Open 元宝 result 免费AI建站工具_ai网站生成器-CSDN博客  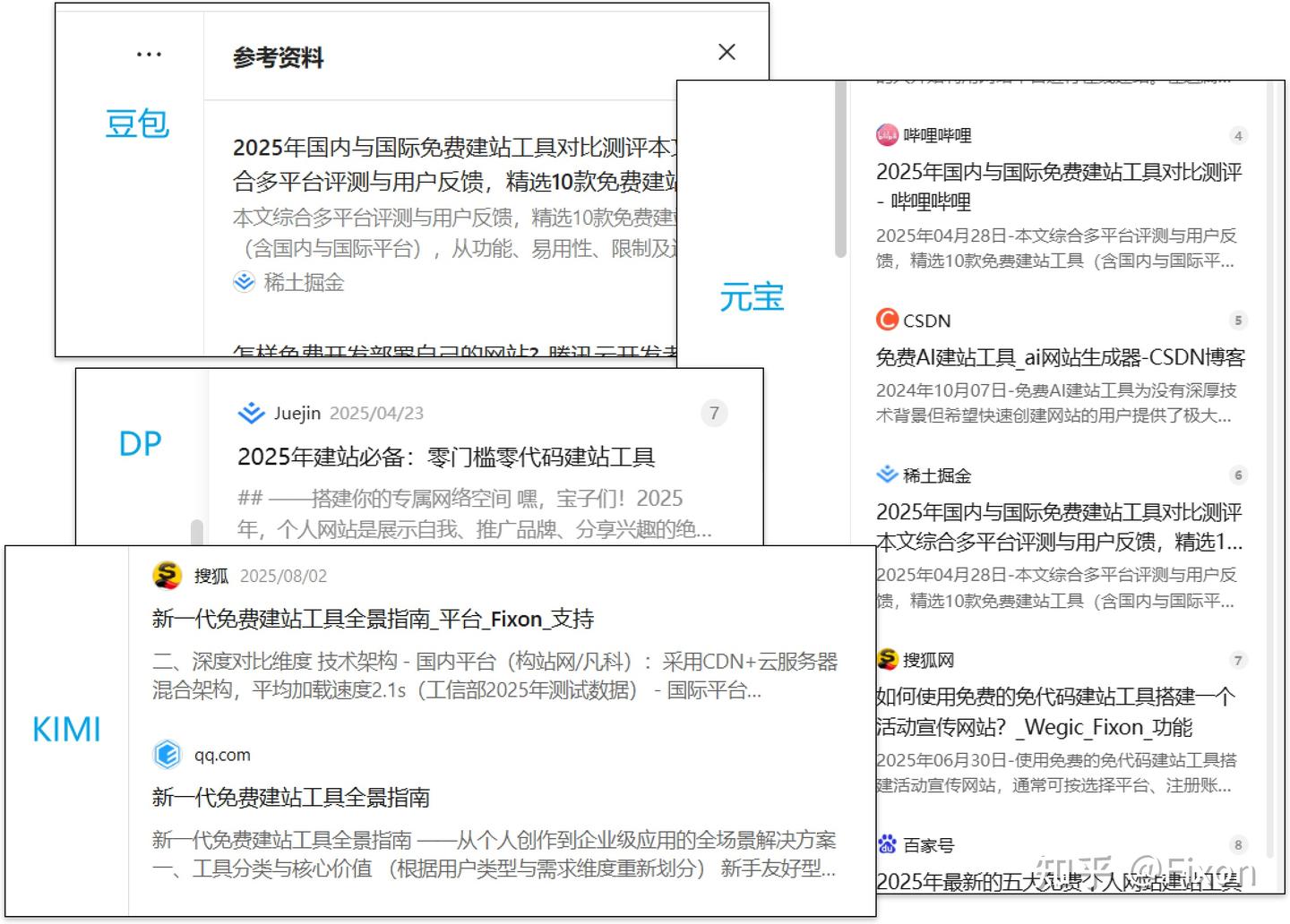(1060, 357)
